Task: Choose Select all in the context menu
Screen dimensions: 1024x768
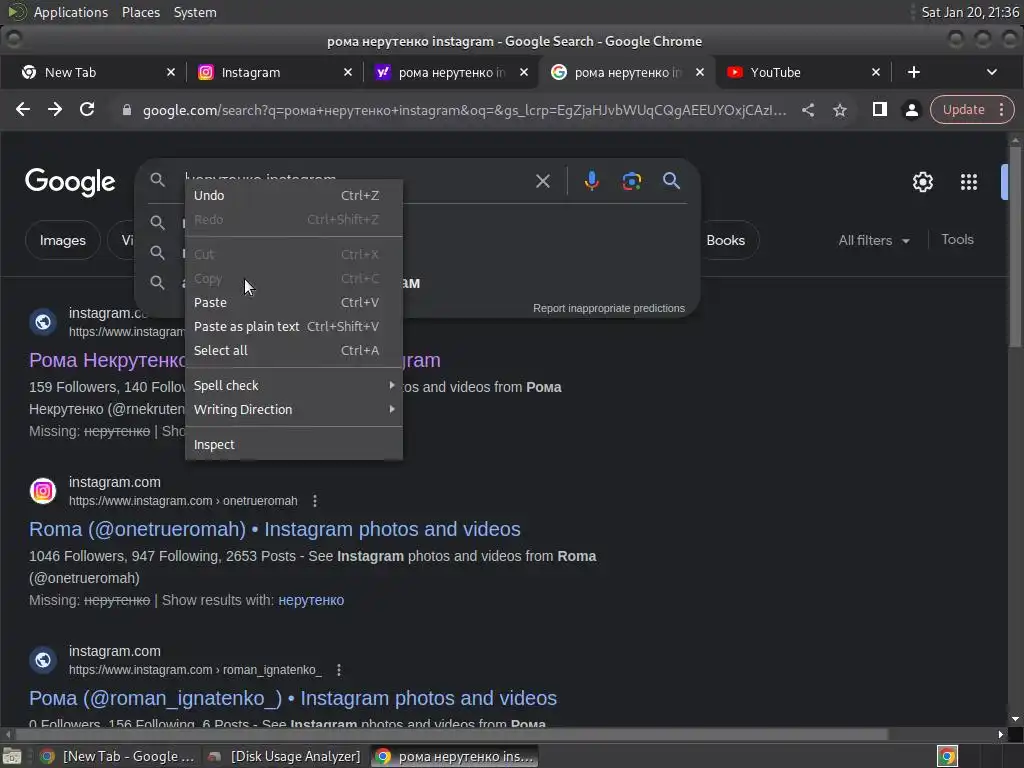Action: click(x=294, y=351)
